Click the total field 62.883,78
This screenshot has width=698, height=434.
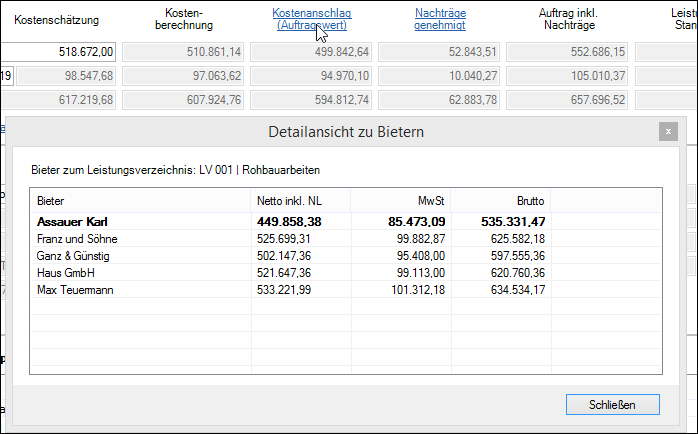[439, 100]
